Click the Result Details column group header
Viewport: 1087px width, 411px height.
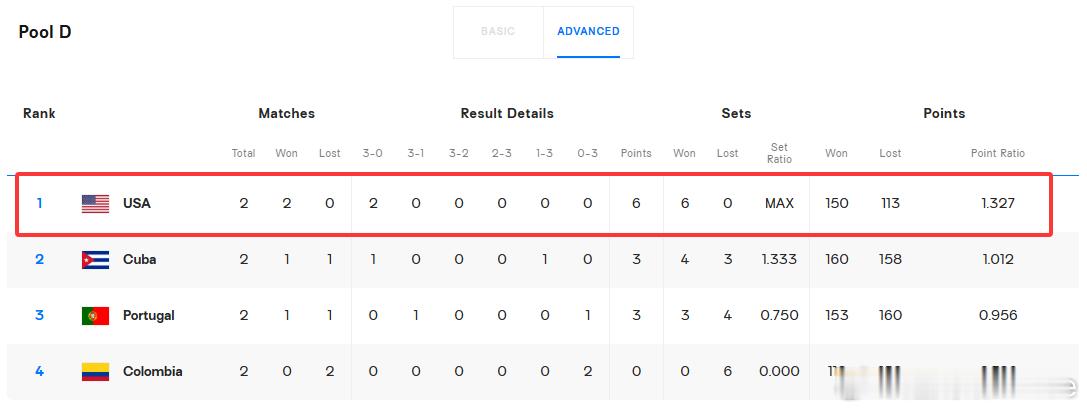click(507, 114)
